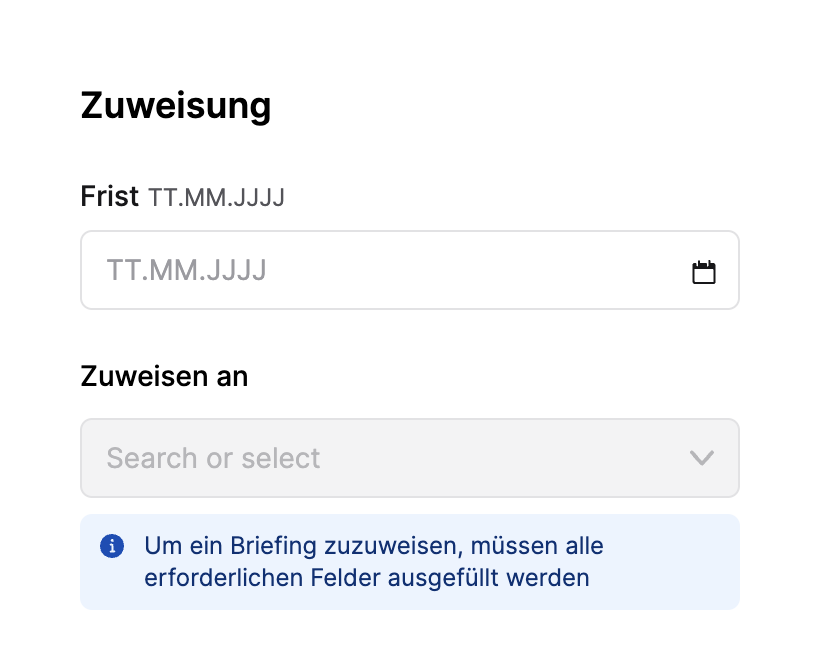This screenshot has width=820, height=672.
Task: Click the text 'erforderlichen Felder ausgefüllt werden'
Action: (367, 578)
